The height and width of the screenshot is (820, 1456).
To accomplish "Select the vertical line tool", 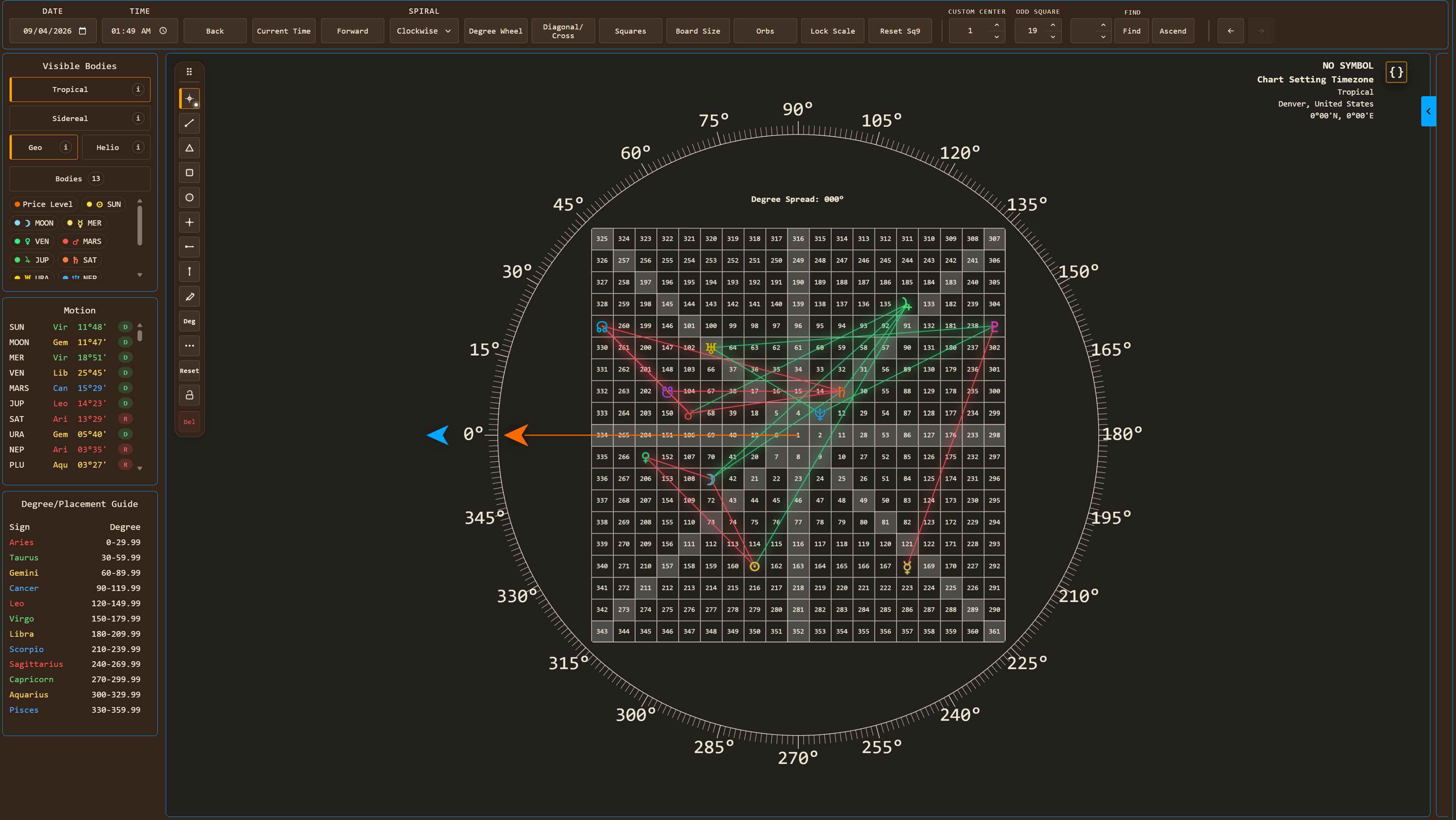I will click(x=189, y=272).
